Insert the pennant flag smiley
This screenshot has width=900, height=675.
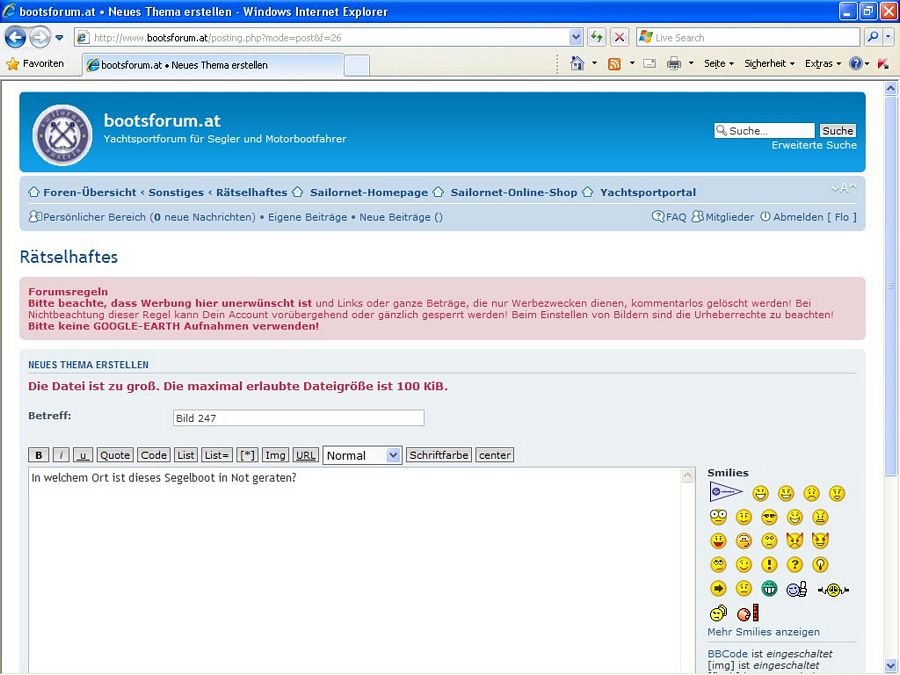[x=726, y=492]
